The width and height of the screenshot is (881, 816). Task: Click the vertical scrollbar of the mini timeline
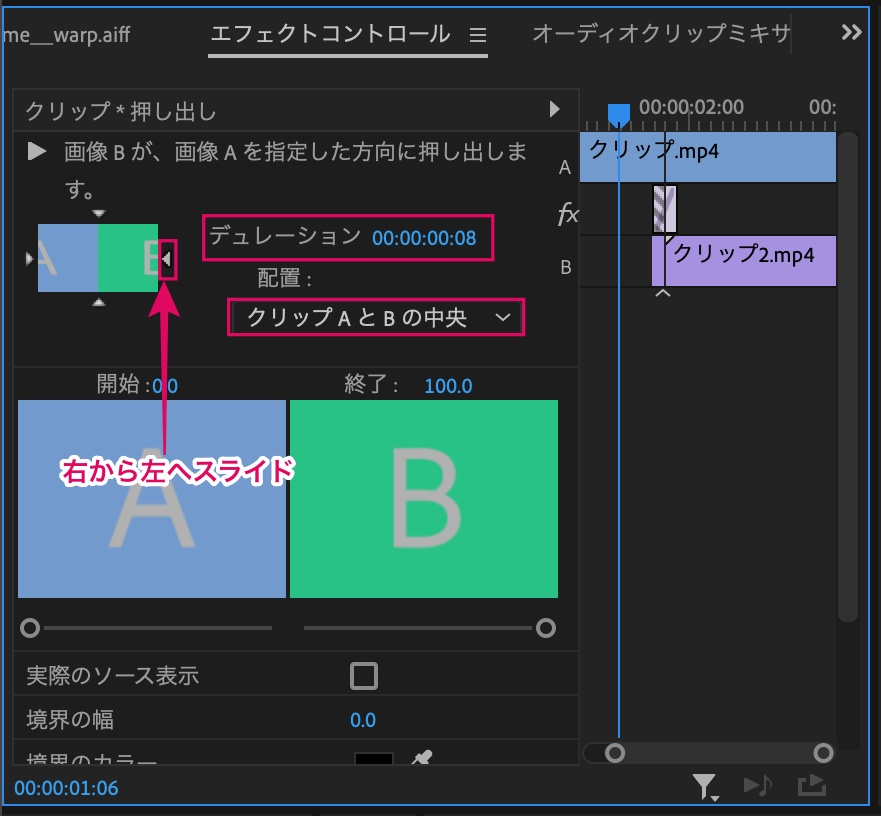coord(847,377)
